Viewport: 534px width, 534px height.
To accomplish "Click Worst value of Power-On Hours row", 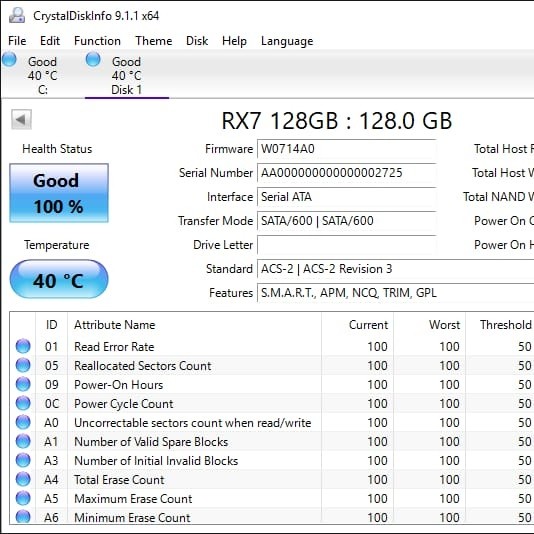I will 449,385.
